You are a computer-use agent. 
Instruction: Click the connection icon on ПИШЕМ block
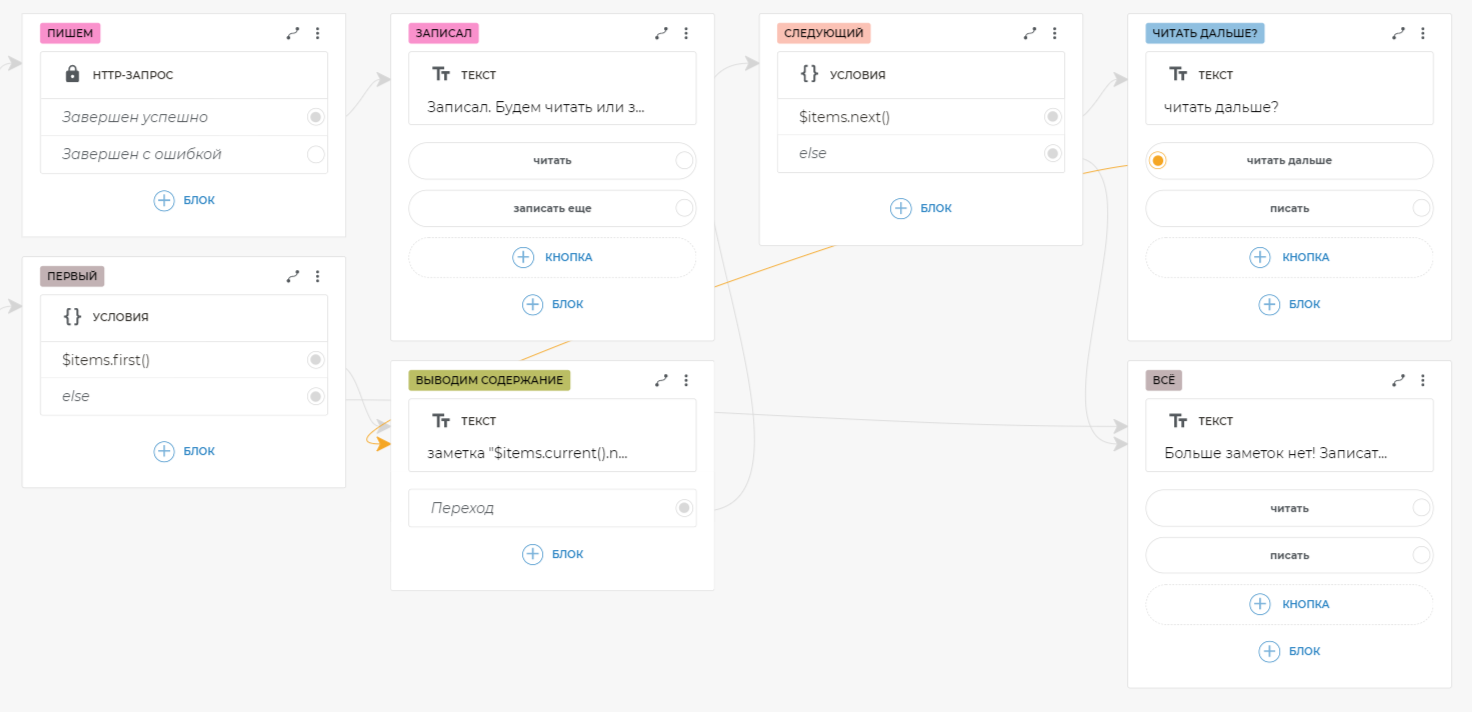(293, 33)
